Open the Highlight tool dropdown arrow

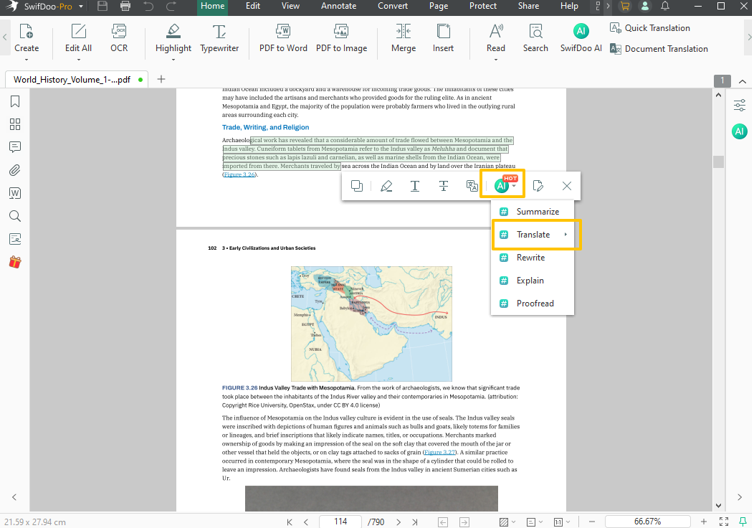pyautogui.click(x=173, y=59)
